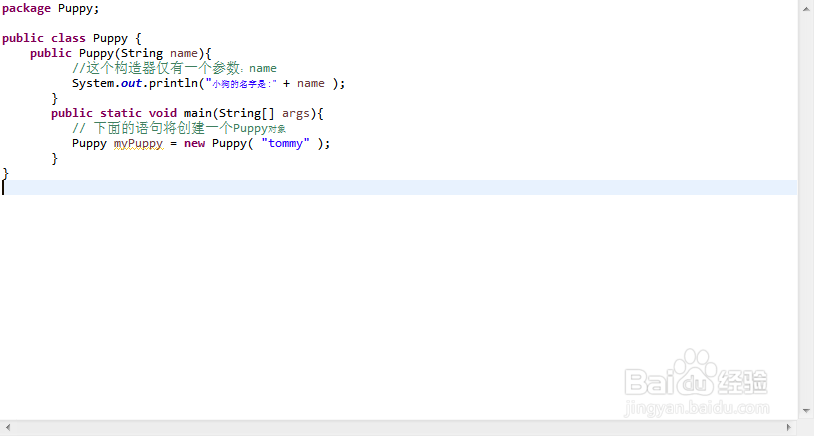This screenshot has width=814, height=436.
Task: Click the 'Puppy(String name)' constructor line
Action: tap(120, 53)
